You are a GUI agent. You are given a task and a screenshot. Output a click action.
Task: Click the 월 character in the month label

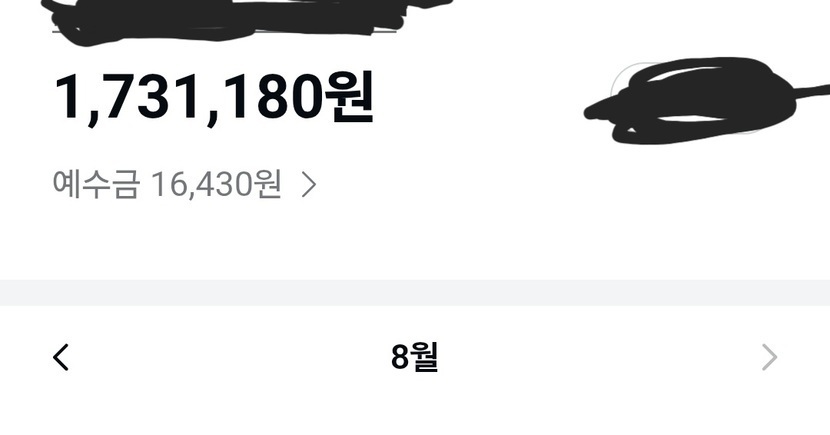tap(425, 357)
